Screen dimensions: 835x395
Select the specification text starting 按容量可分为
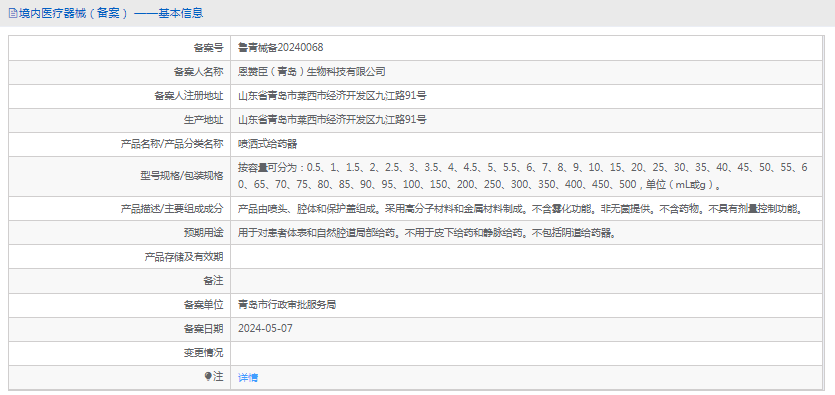[x=523, y=176]
